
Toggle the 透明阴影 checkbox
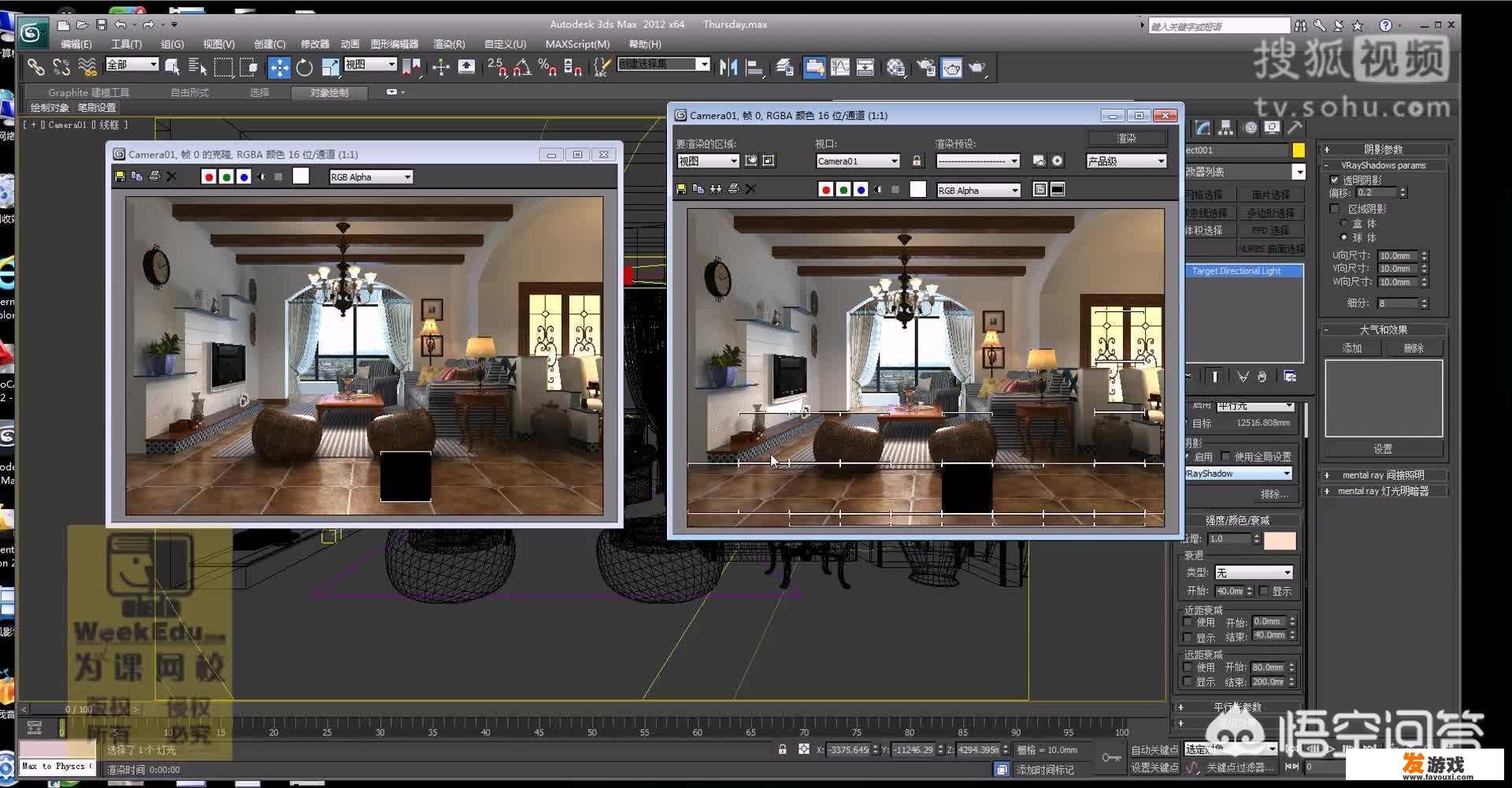1335,180
